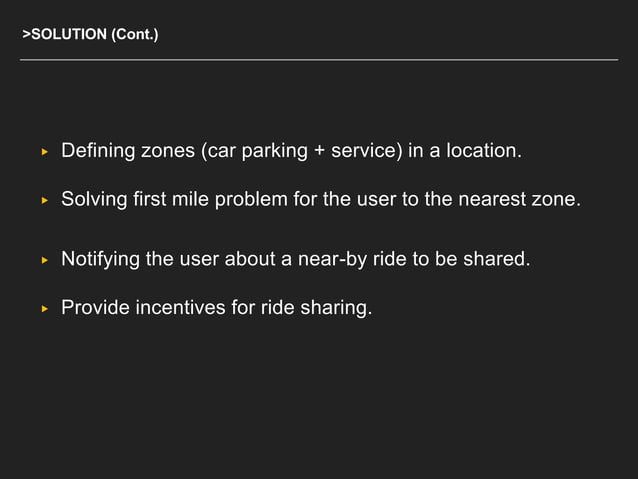Click the horizontal divider line under the title

click(319, 60)
